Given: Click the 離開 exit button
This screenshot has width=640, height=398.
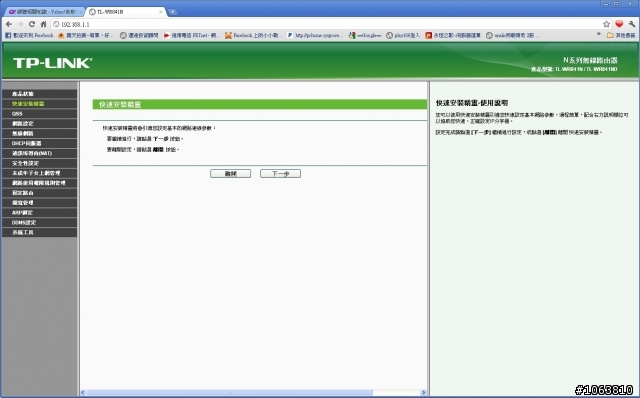Looking at the screenshot, I should click(x=231, y=174).
